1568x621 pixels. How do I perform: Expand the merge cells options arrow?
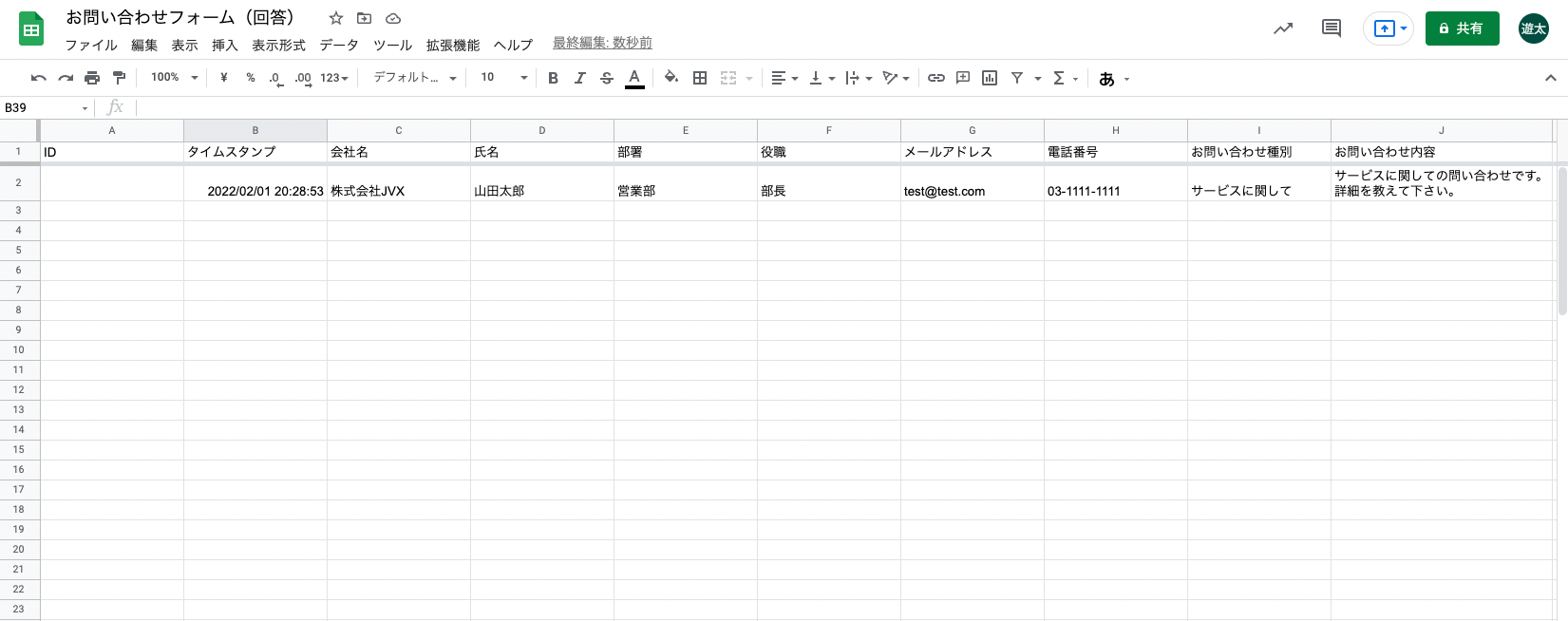pyautogui.click(x=749, y=79)
